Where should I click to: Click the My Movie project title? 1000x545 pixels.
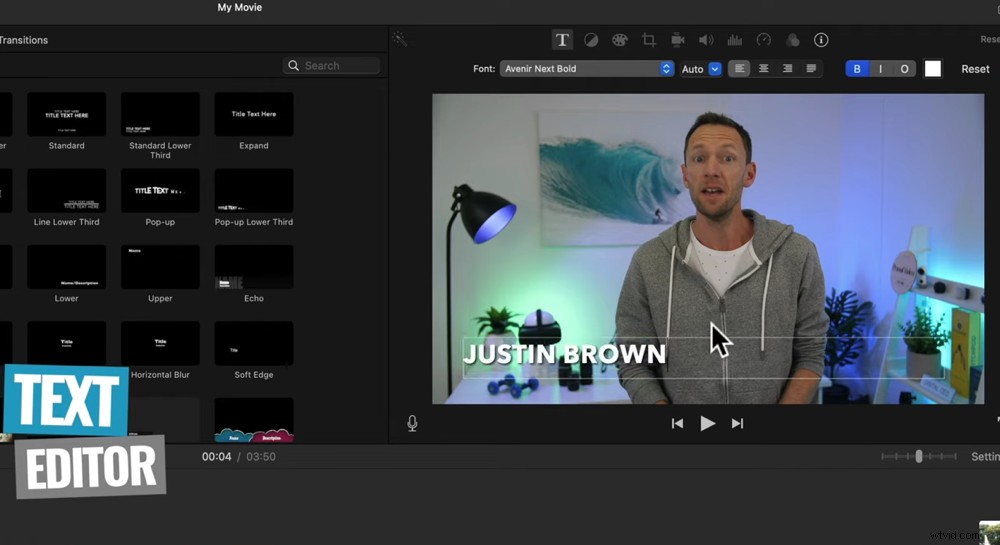pos(240,8)
